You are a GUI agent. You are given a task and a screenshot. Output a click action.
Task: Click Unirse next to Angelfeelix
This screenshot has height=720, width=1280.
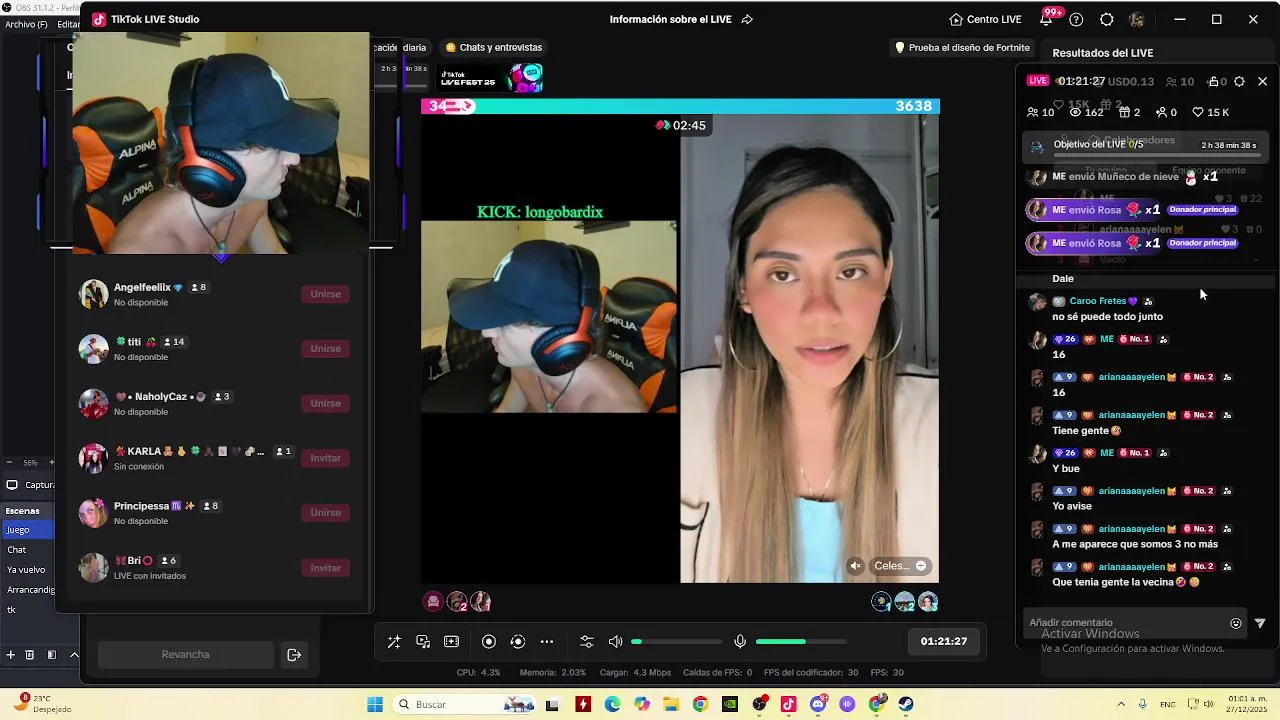pyautogui.click(x=325, y=294)
